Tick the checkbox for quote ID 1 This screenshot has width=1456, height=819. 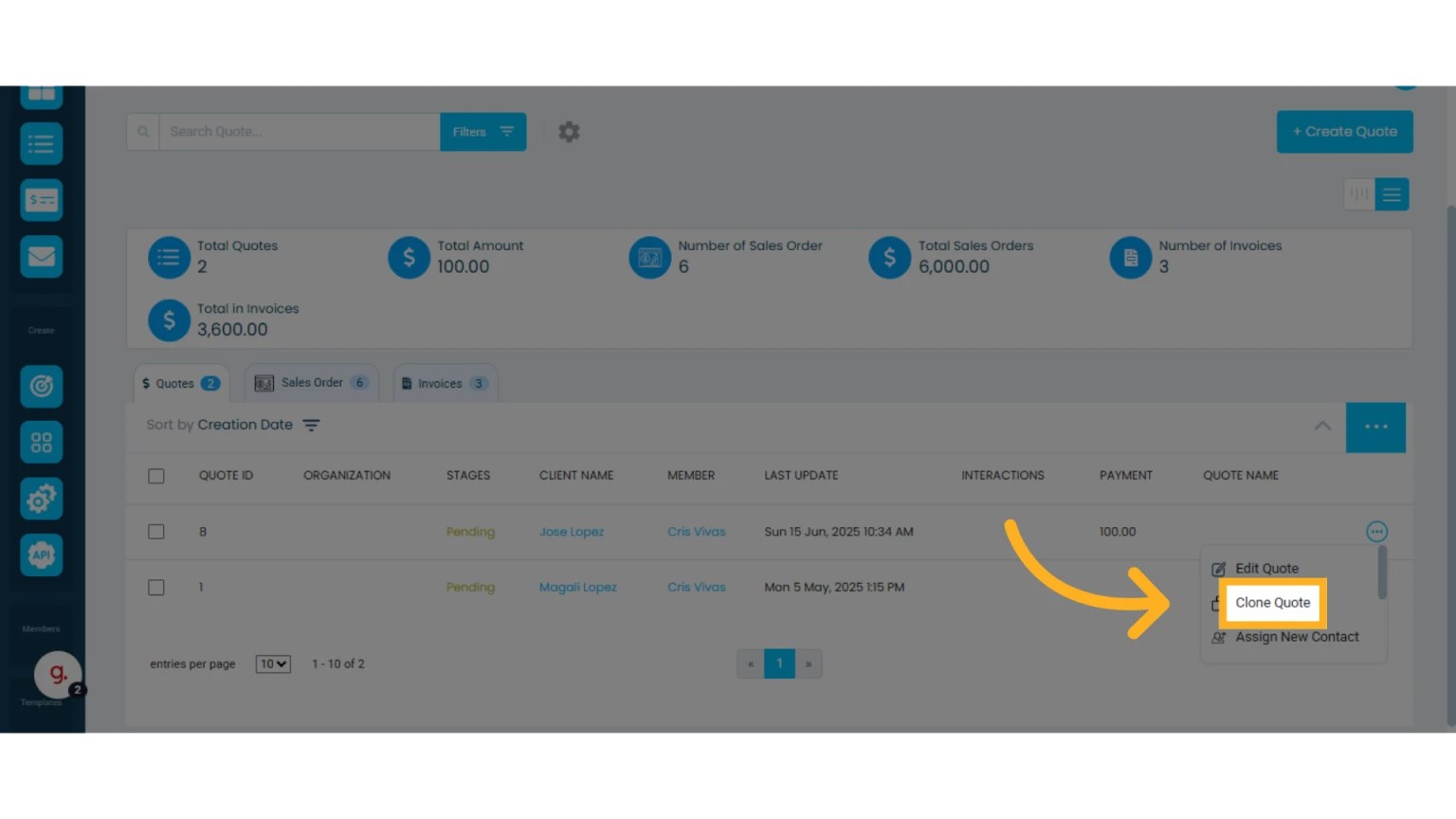[156, 588]
